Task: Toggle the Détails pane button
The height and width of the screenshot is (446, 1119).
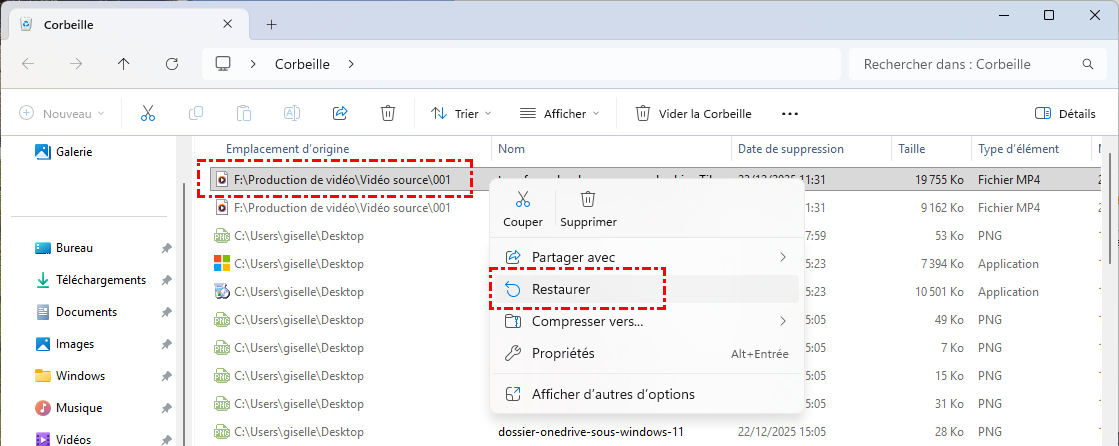Action: pos(1064,113)
